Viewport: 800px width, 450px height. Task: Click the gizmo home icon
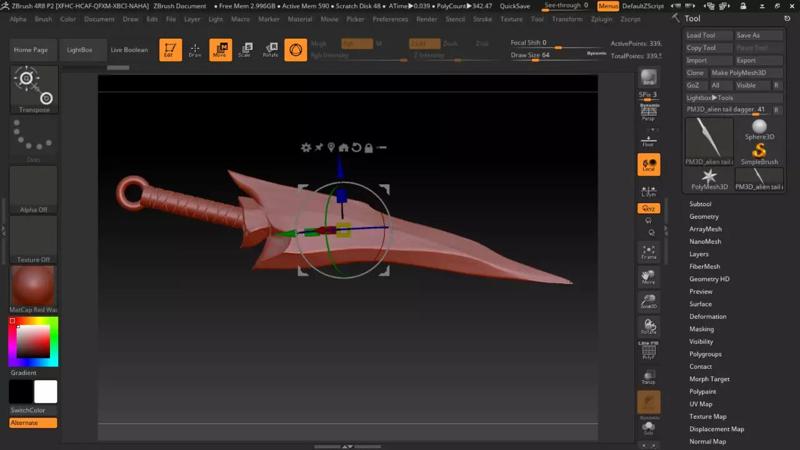(x=343, y=147)
